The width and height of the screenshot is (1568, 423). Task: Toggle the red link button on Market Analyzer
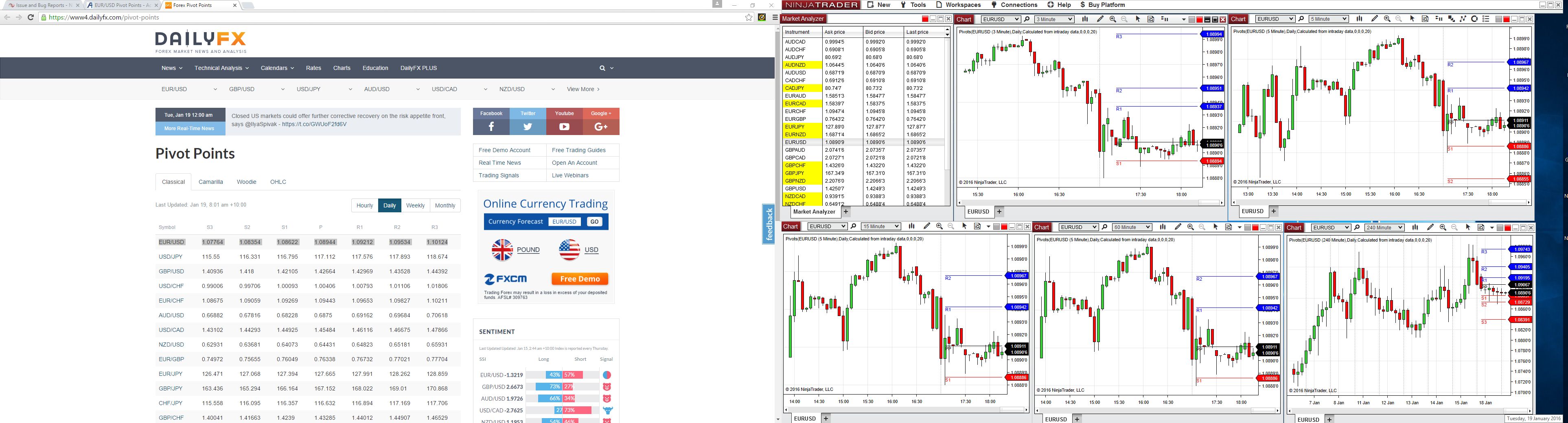[925, 20]
